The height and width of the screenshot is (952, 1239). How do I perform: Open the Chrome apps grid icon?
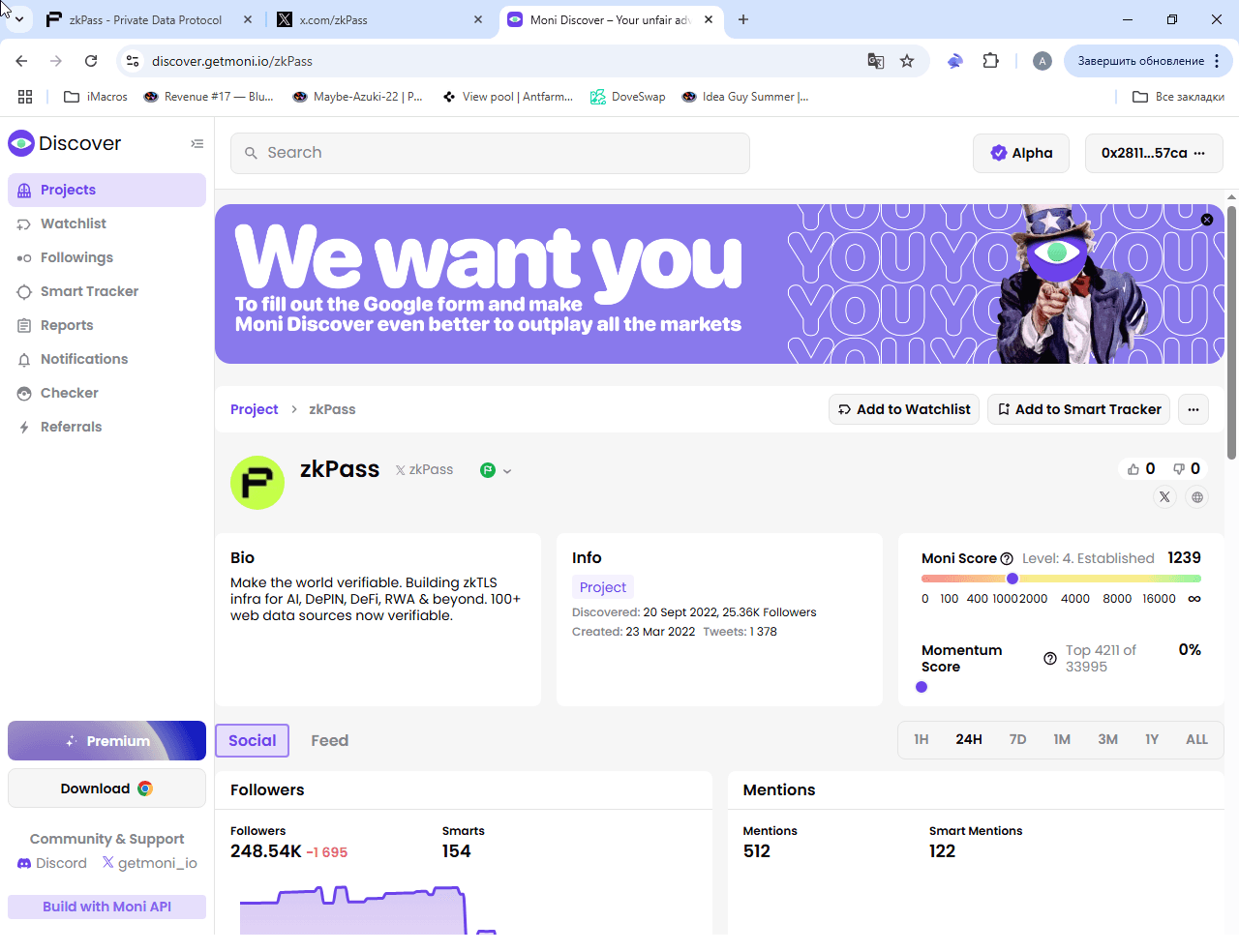[x=25, y=97]
